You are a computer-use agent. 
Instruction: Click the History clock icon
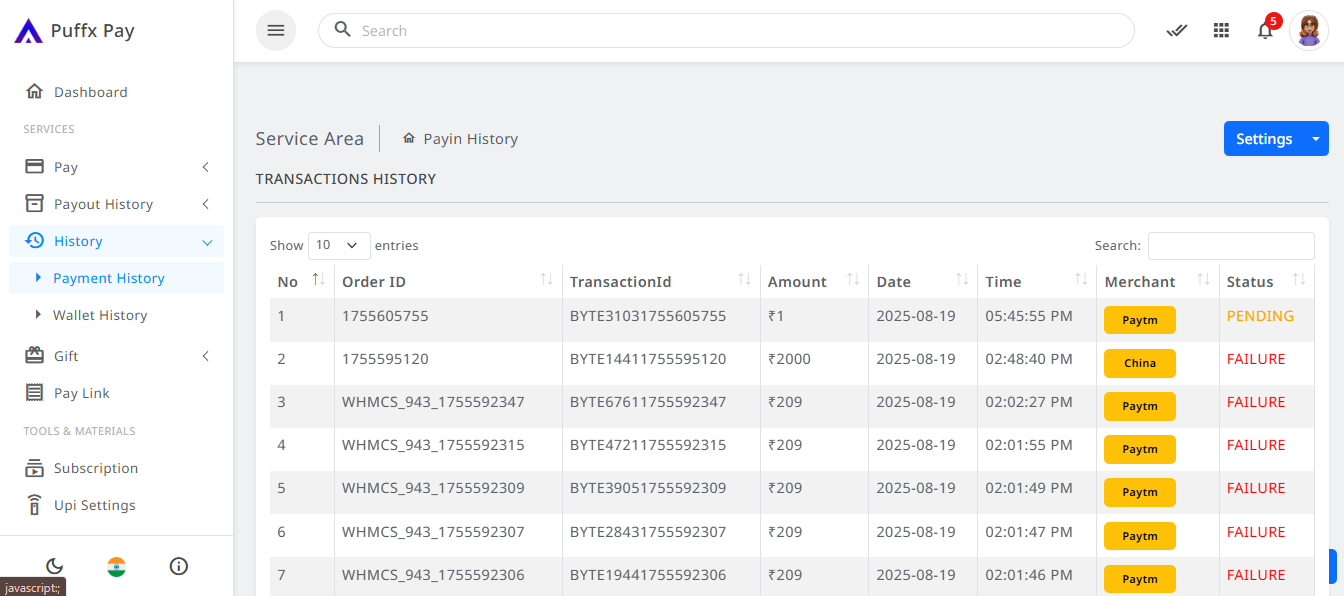[x=35, y=240]
